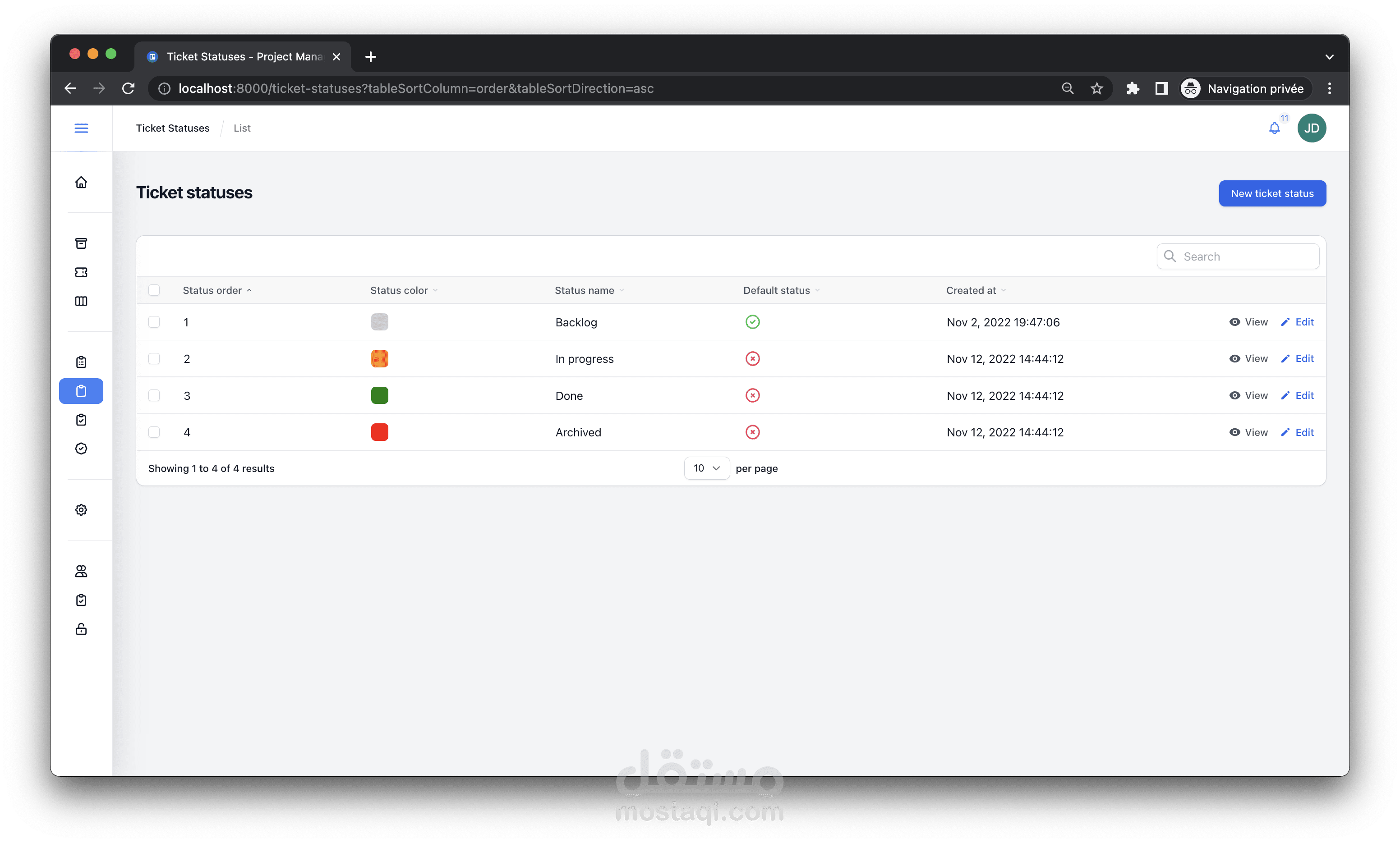Check the Archived row checkbox

[x=154, y=432]
